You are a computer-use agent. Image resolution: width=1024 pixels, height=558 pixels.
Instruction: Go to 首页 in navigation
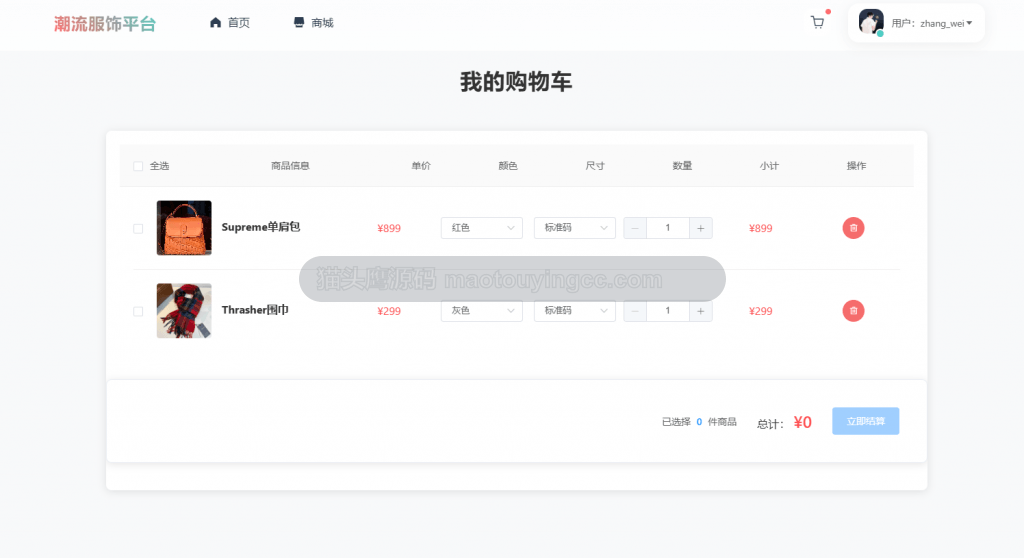(238, 23)
